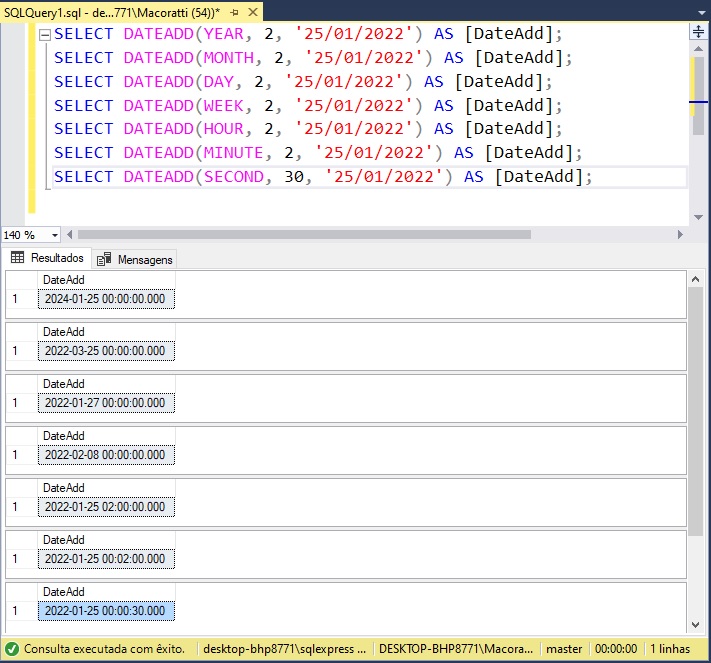
Task: Click results pane scroll up arrow
Action: pyautogui.click(x=695, y=279)
